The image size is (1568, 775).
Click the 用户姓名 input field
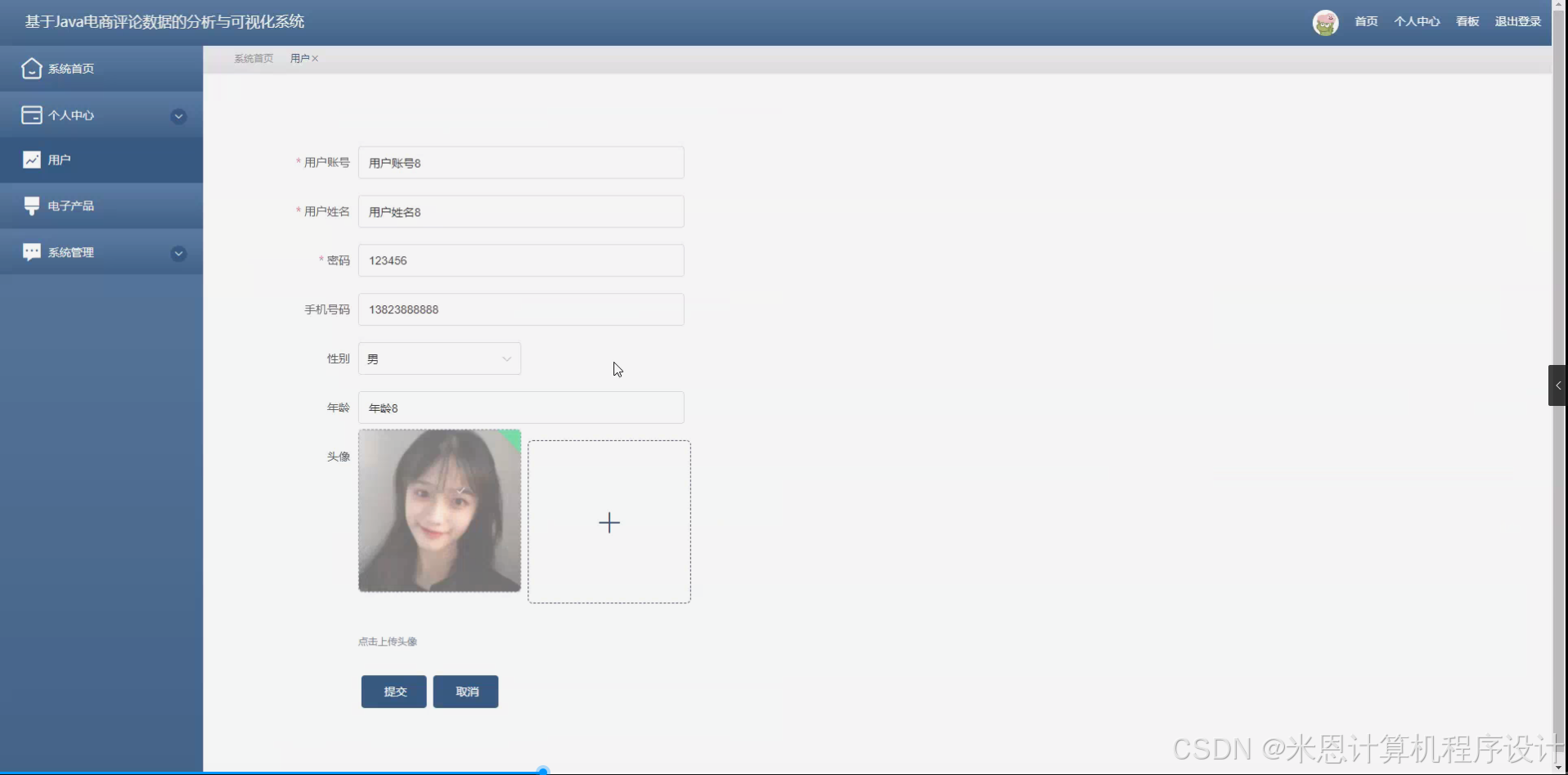(521, 211)
